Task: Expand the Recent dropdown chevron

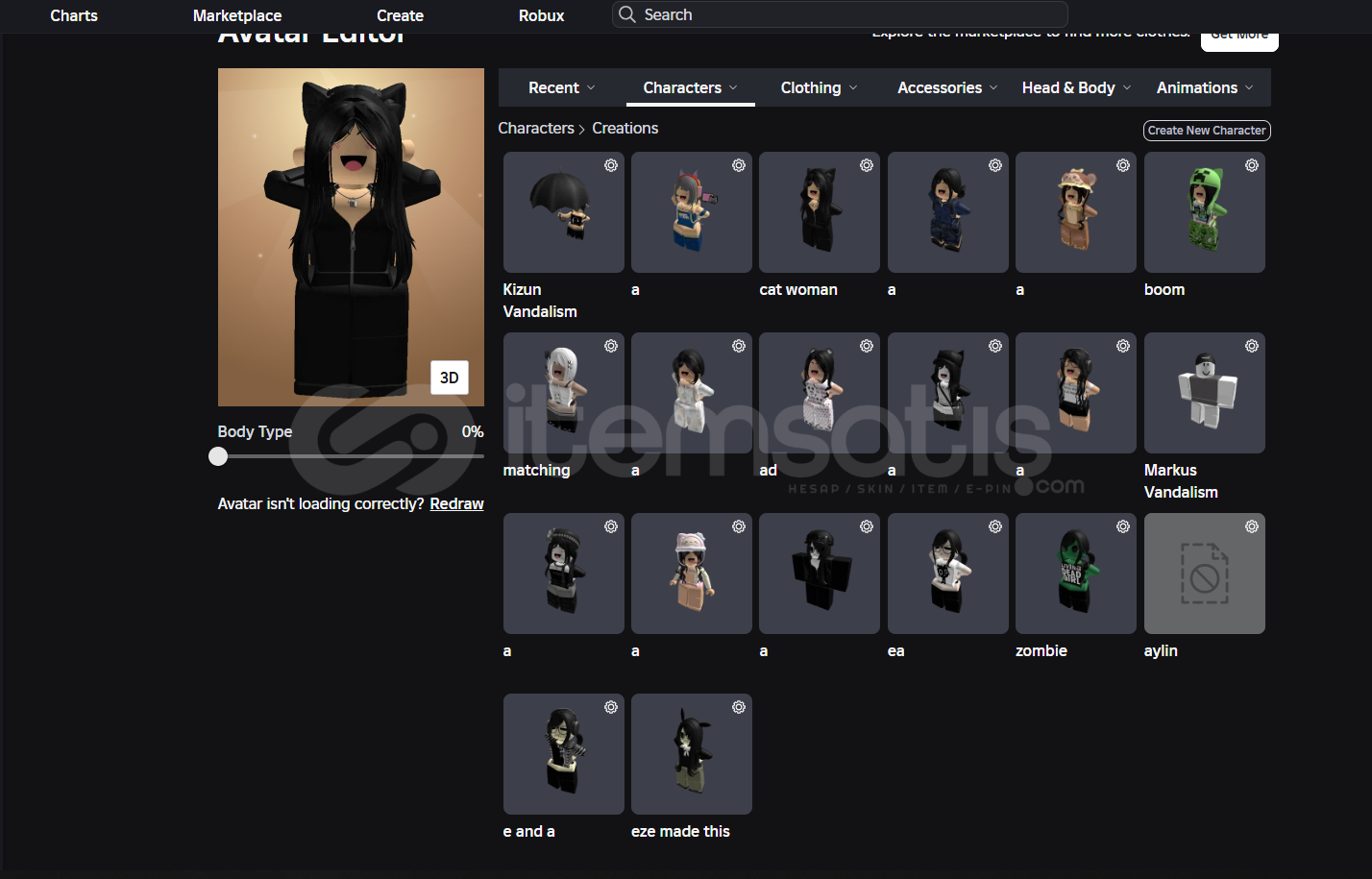Action: [x=591, y=87]
